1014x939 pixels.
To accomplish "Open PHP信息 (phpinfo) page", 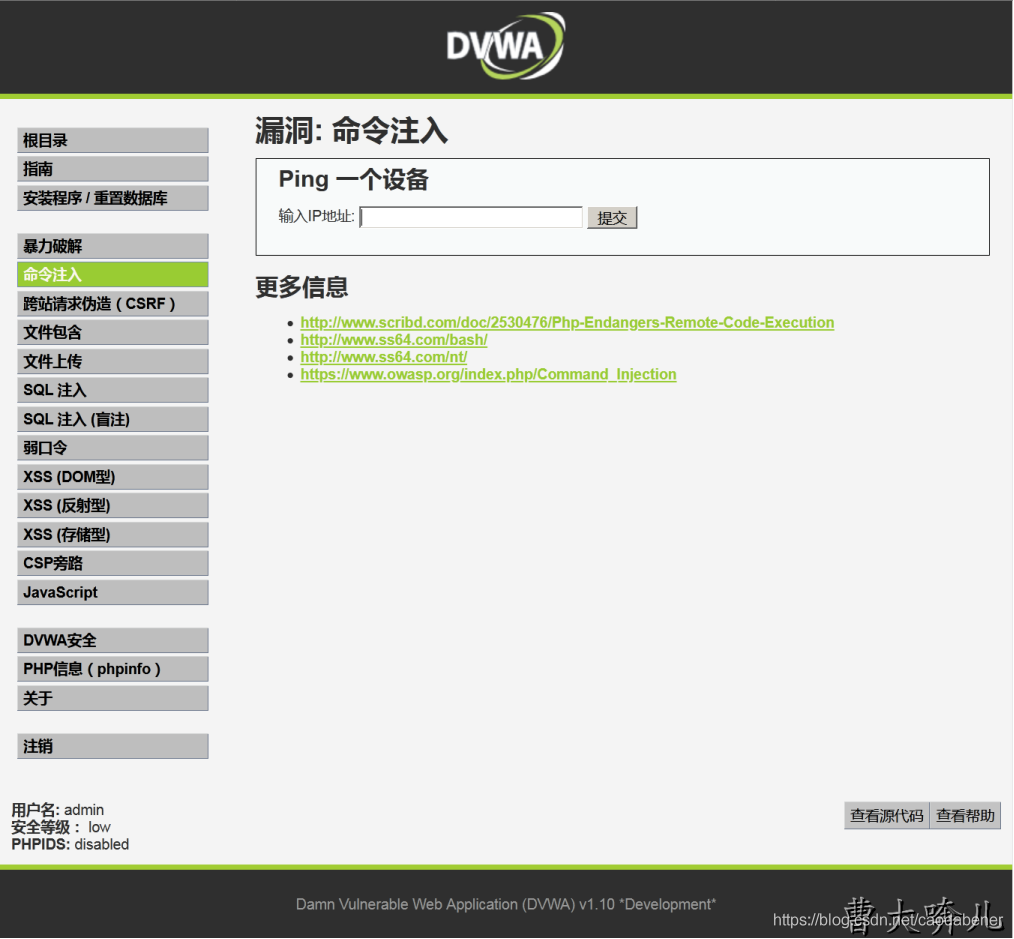I will [x=113, y=669].
